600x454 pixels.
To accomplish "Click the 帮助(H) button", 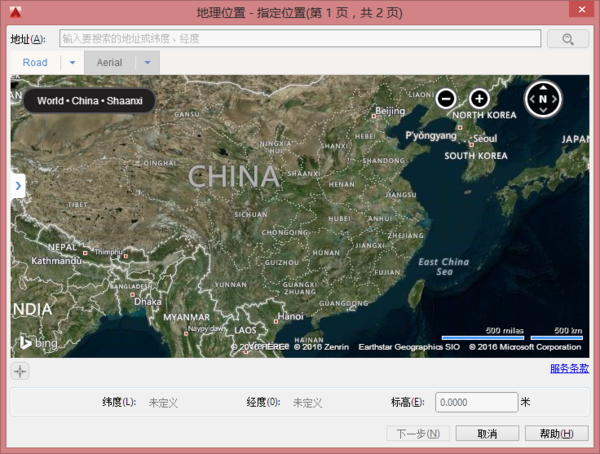I will [x=556, y=433].
